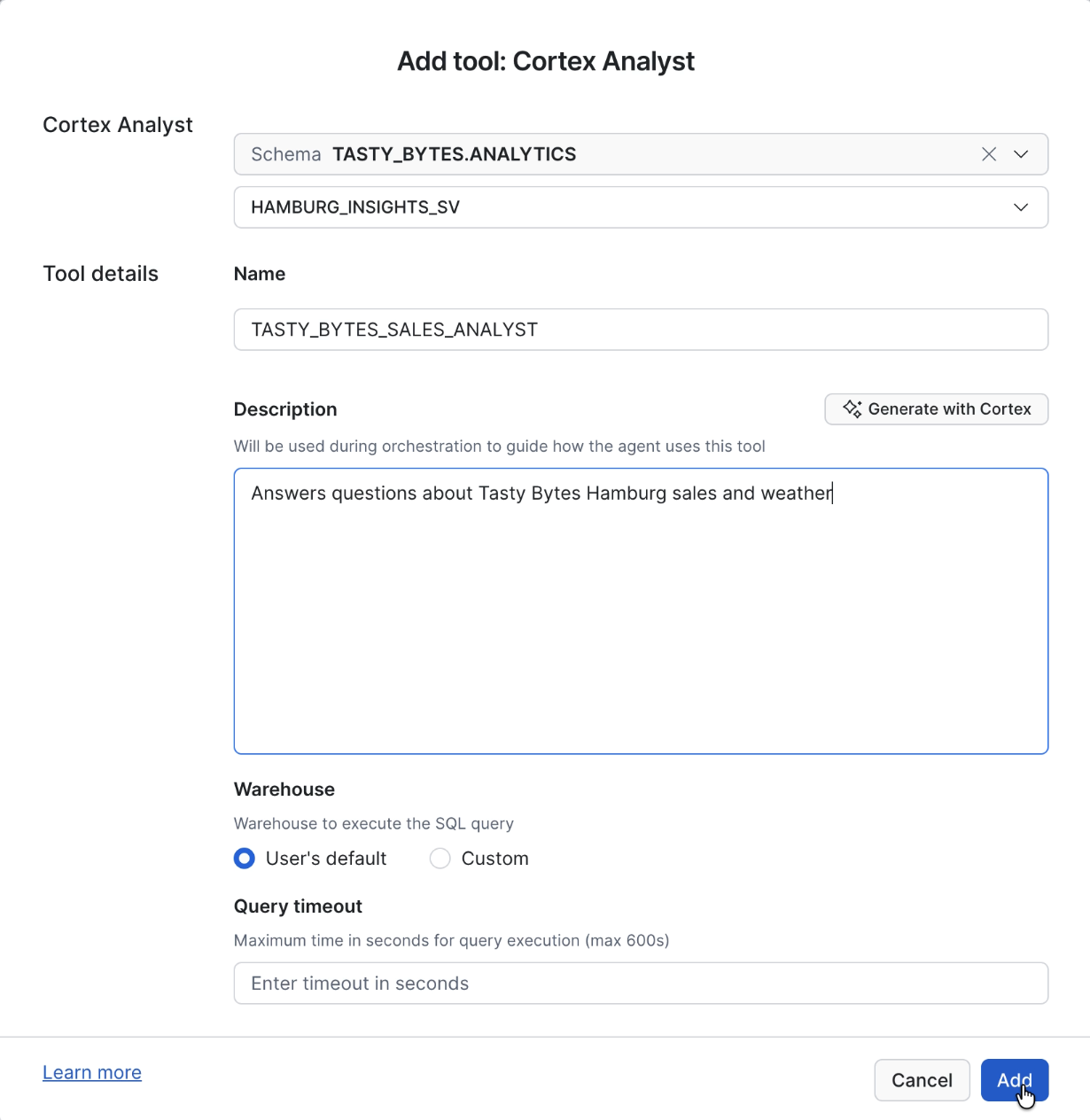Select Custom warehouse option
Screen dimensions: 1090x1120
(440, 859)
